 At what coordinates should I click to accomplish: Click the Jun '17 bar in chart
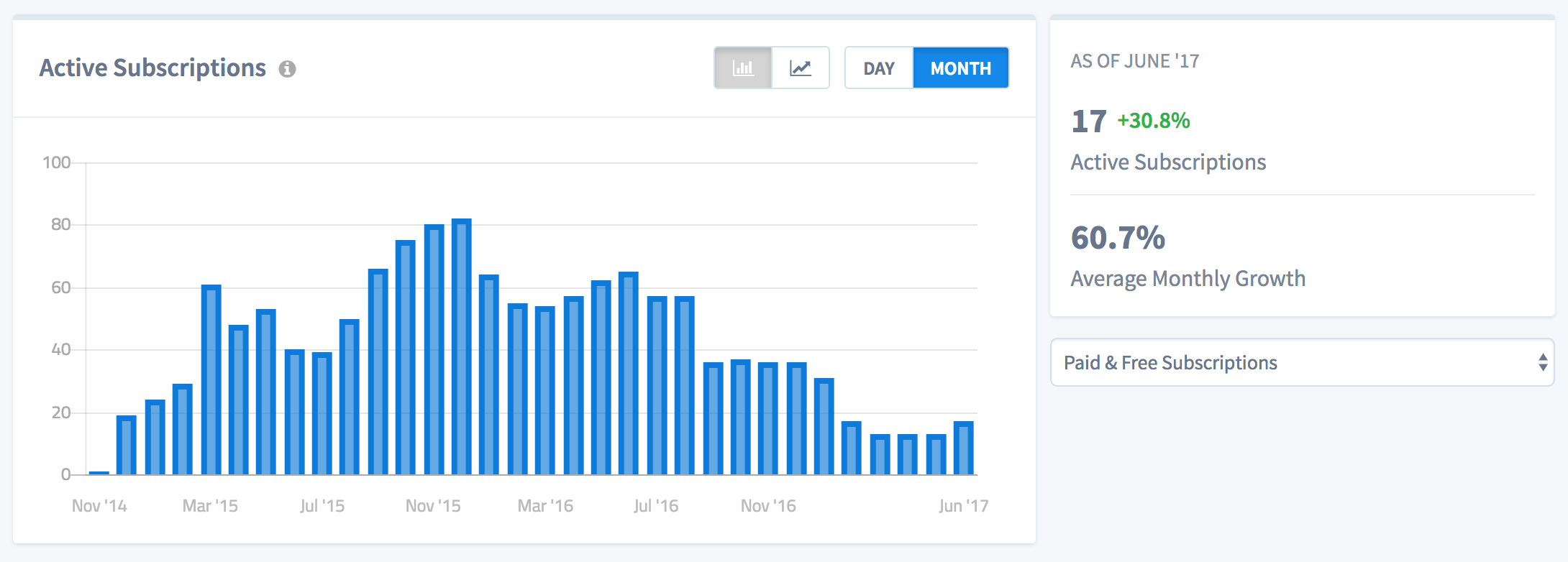click(963, 448)
